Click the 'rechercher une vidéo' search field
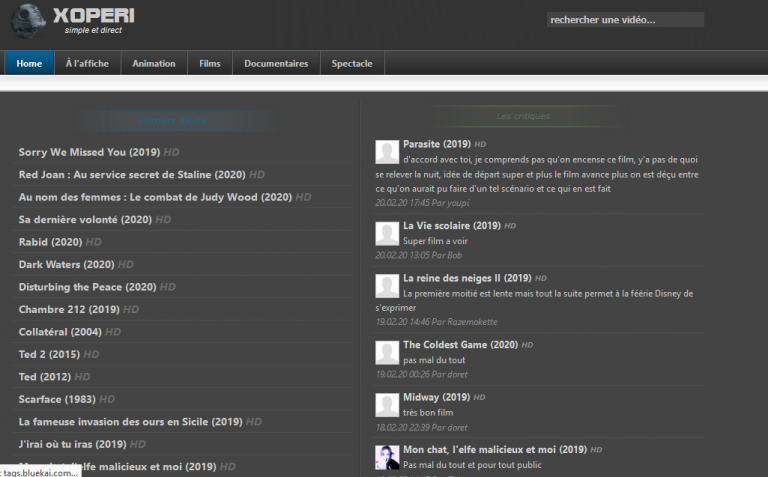The image size is (768, 477). click(x=625, y=20)
